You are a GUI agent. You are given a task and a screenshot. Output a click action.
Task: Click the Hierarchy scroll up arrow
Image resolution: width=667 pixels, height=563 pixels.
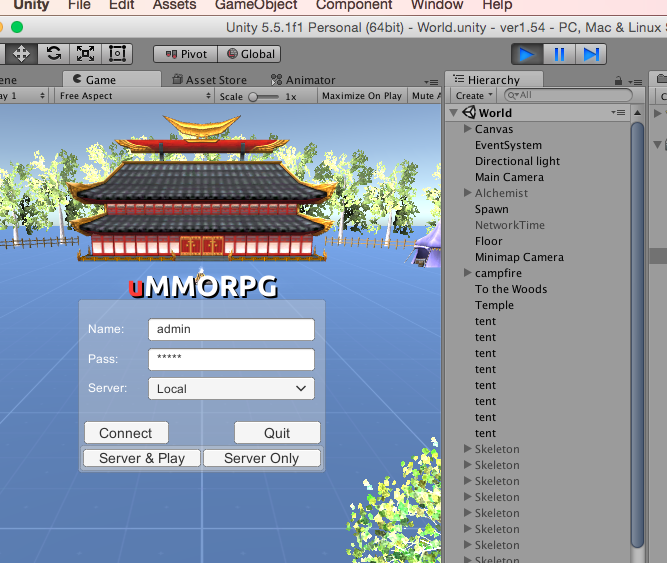pyautogui.click(x=637, y=113)
